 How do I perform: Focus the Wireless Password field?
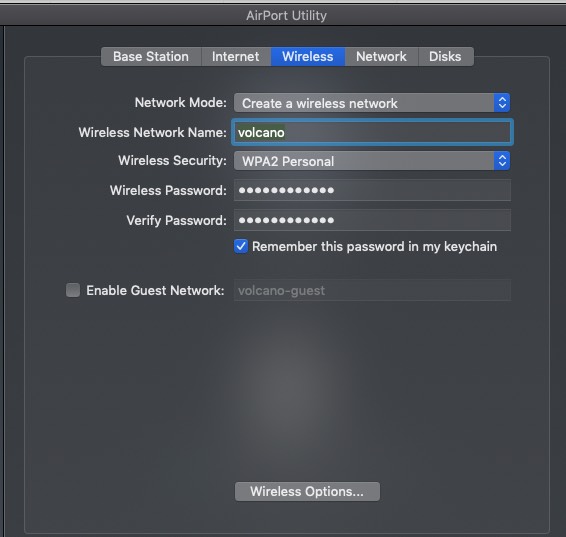pyautogui.click(x=372, y=190)
